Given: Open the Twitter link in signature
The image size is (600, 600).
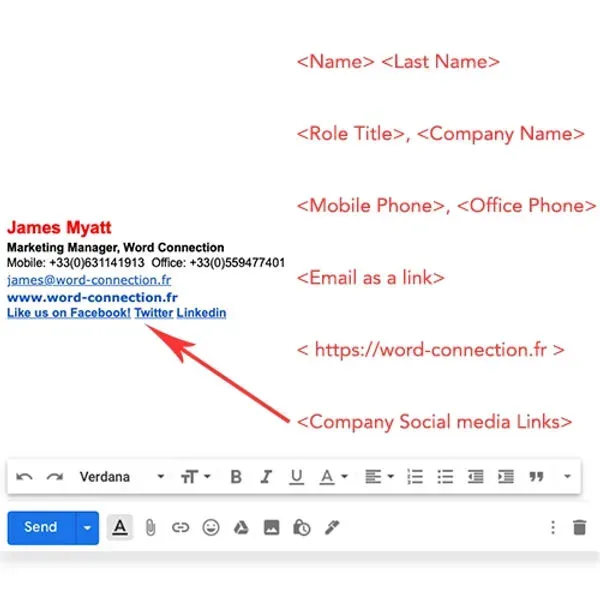Looking at the screenshot, I should coord(153,313).
